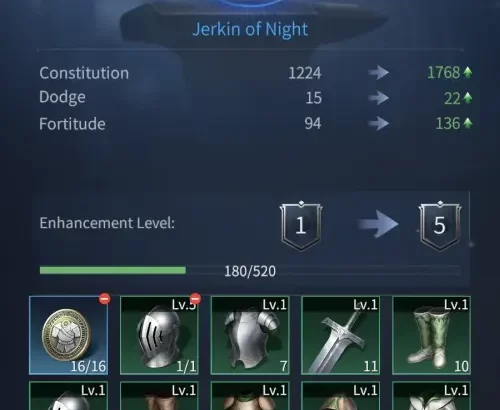Select the second-row first Lv.1 helmet item
Screen dimensions: 500x410
pos(68,396)
